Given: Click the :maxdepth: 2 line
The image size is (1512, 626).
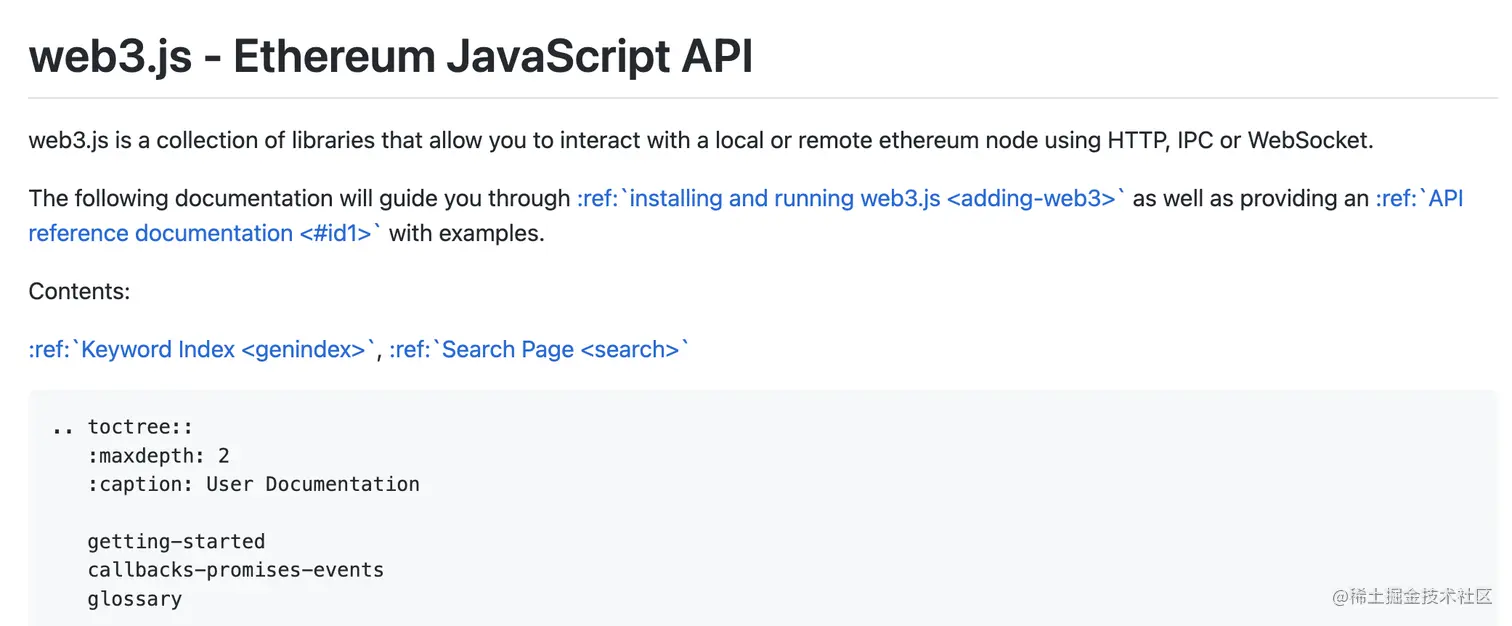Looking at the screenshot, I should pos(158,456).
